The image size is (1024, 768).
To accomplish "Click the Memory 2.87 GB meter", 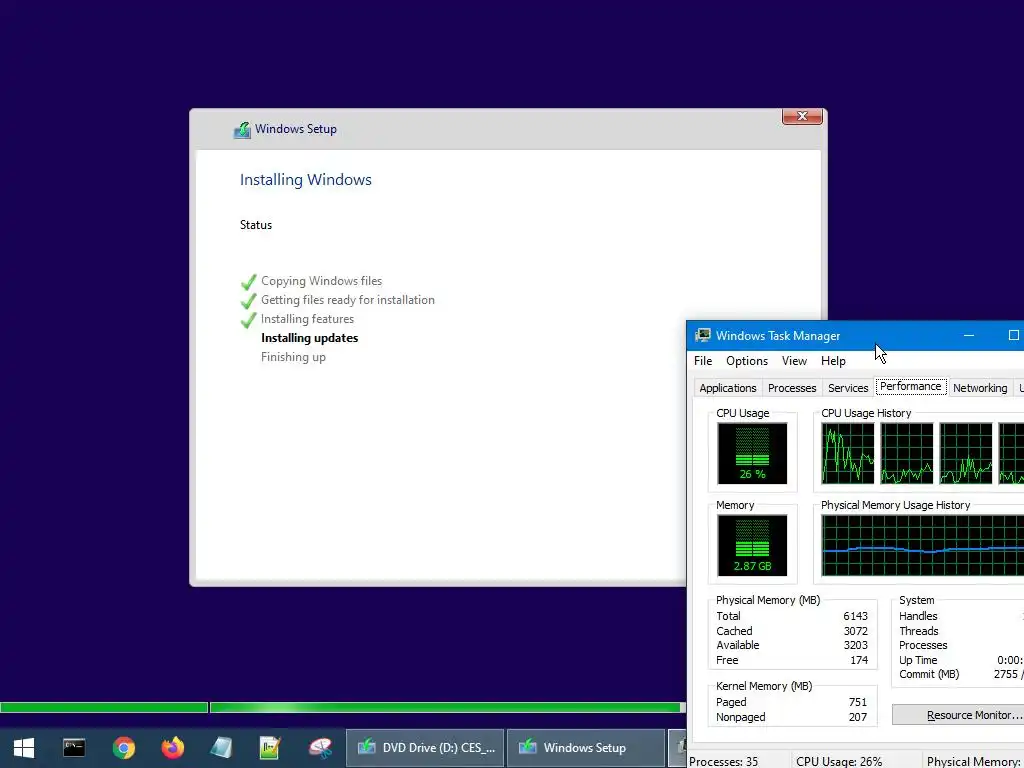I will (x=752, y=545).
